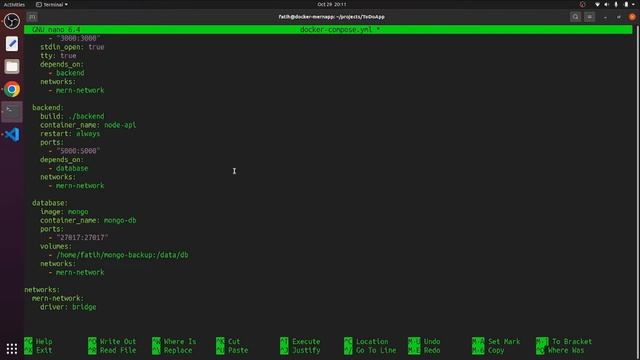Viewport: 640px width, 360px height.
Task: Open the terminal hamburger menu
Action: [x=589, y=17]
